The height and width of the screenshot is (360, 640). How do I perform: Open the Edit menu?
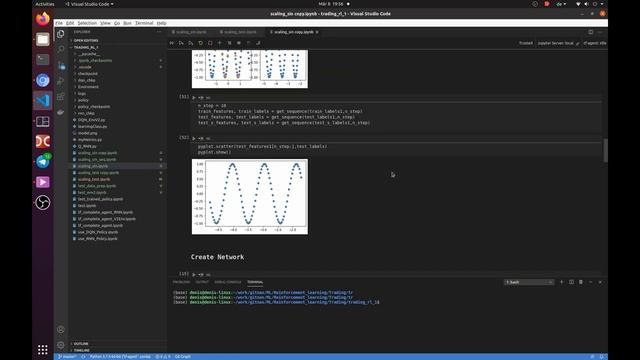[x=70, y=23]
